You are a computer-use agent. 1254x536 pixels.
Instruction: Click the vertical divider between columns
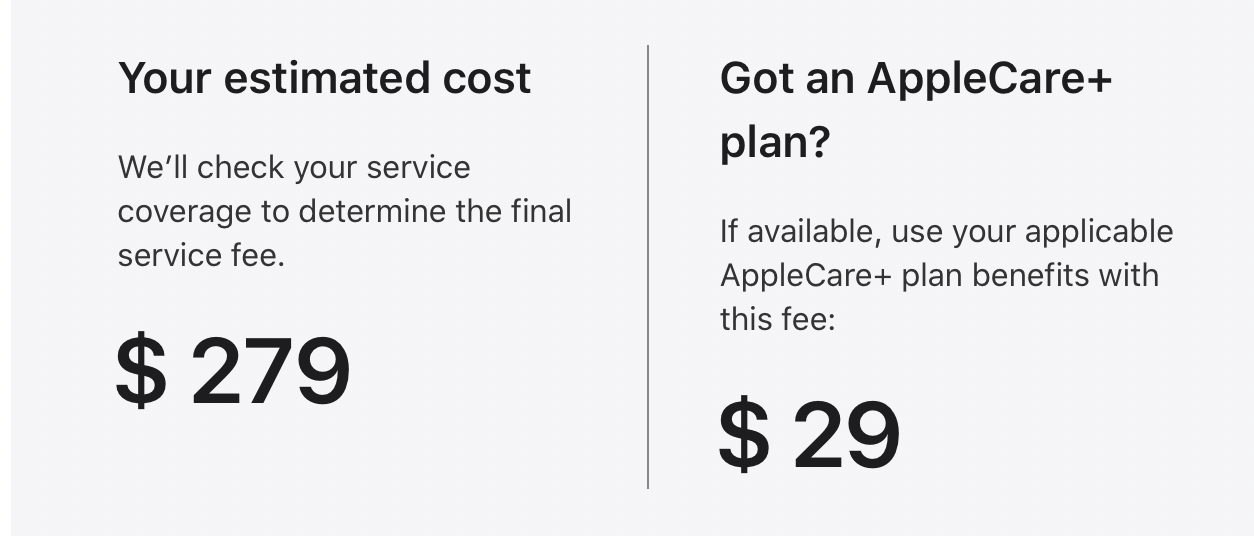pyautogui.click(x=648, y=267)
